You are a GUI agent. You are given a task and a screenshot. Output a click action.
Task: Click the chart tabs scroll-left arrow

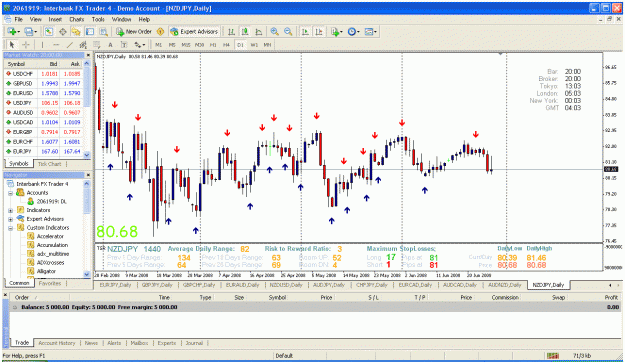click(x=610, y=285)
